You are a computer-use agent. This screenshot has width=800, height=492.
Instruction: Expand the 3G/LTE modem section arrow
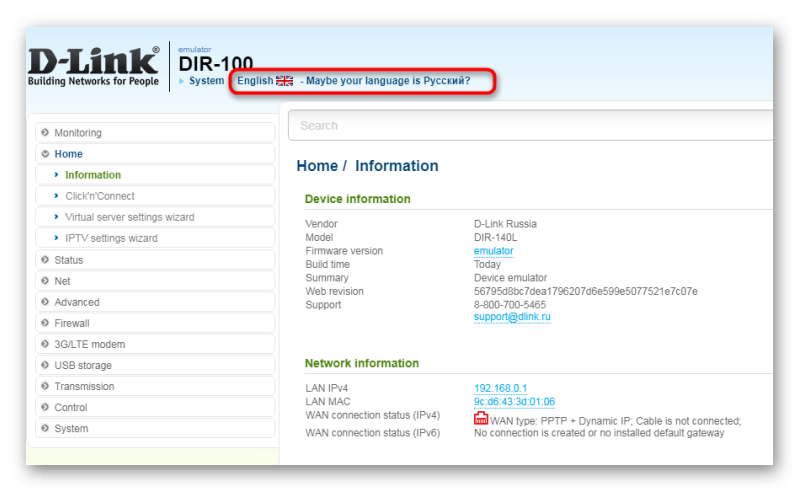(x=45, y=344)
